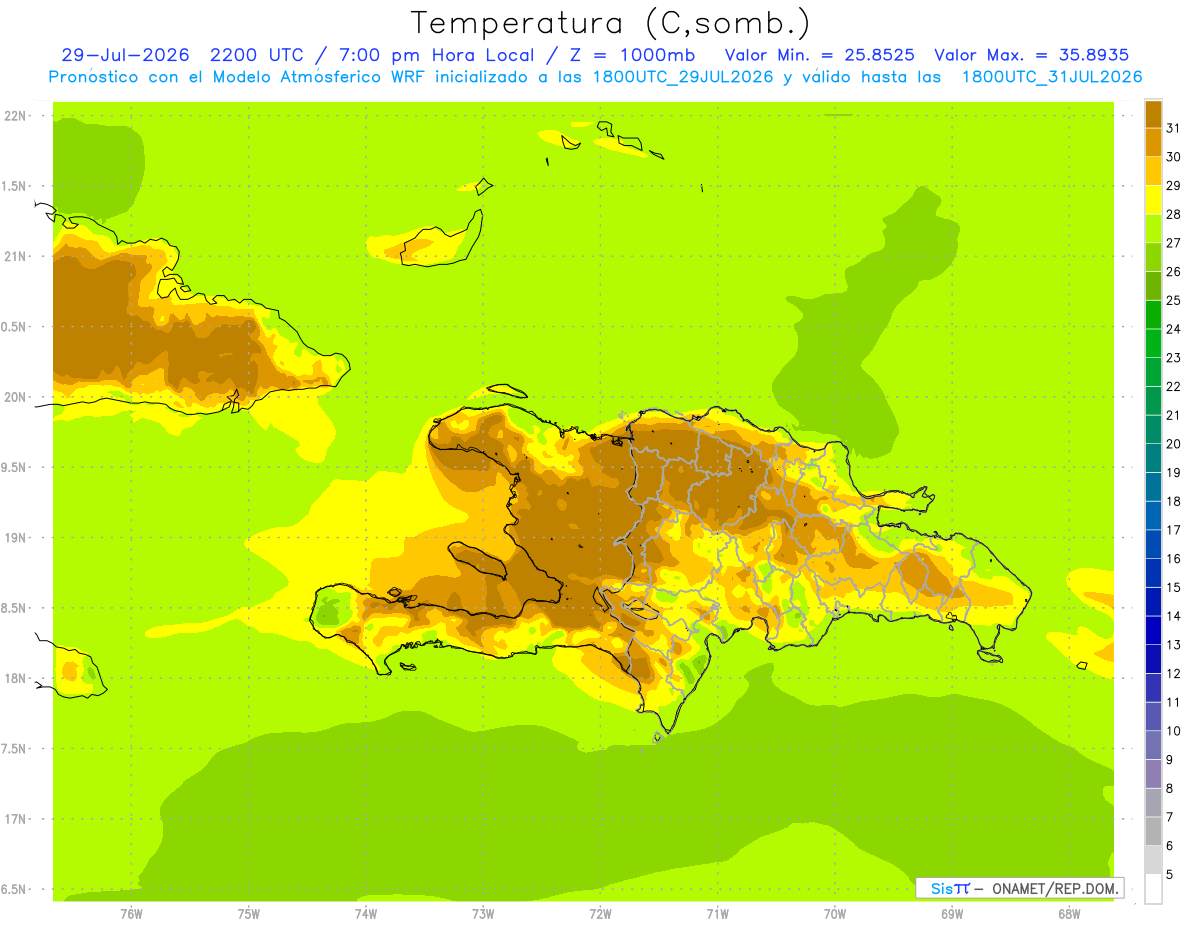This screenshot has height=927, width=1200.
Task: Click 'Valor Min. = 25.8525' value
Action: tap(820, 55)
